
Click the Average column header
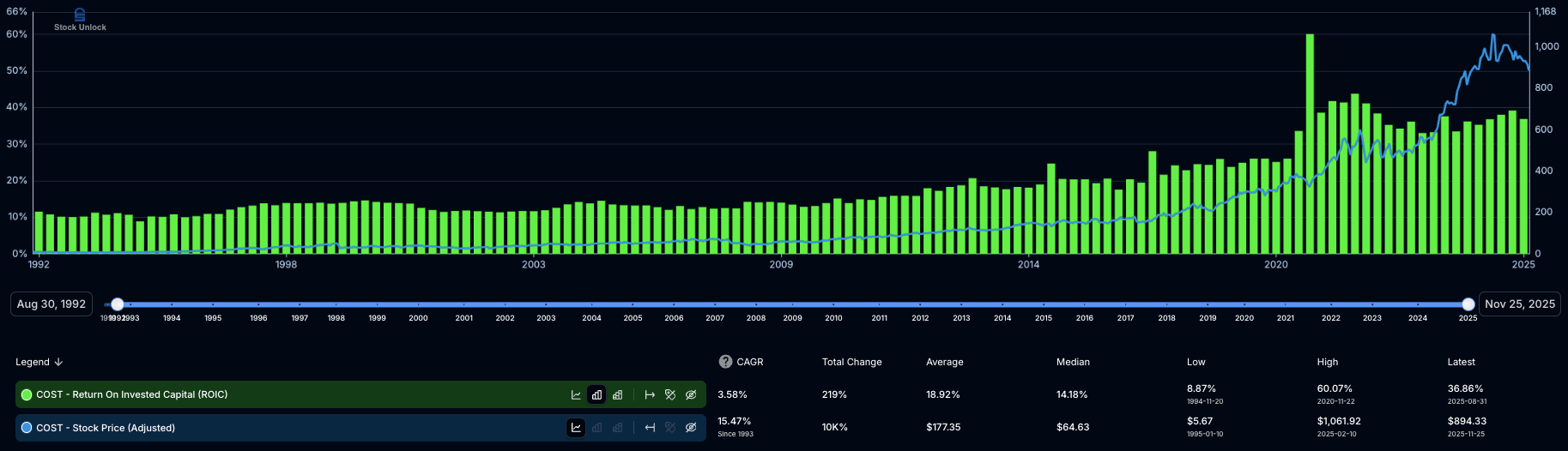pyautogui.click(x=945, y=362)
